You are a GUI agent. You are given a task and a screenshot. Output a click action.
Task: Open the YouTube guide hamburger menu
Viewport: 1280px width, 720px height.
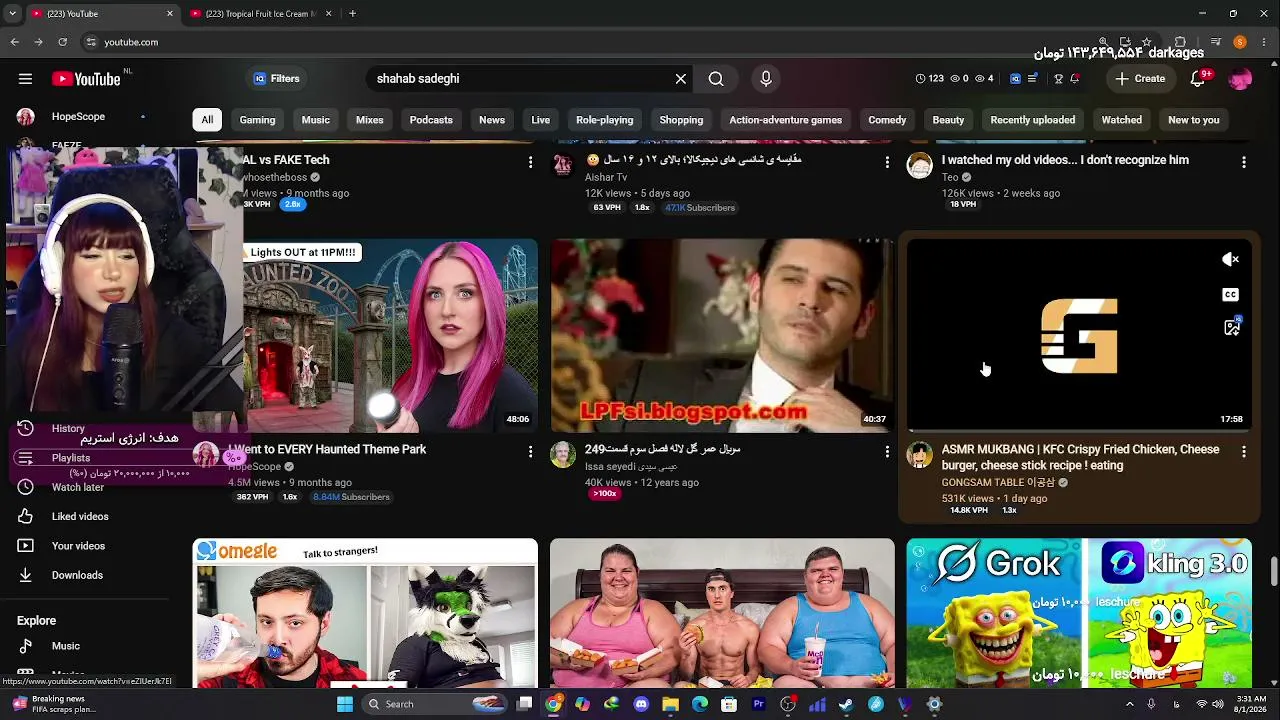coord(25,79)
